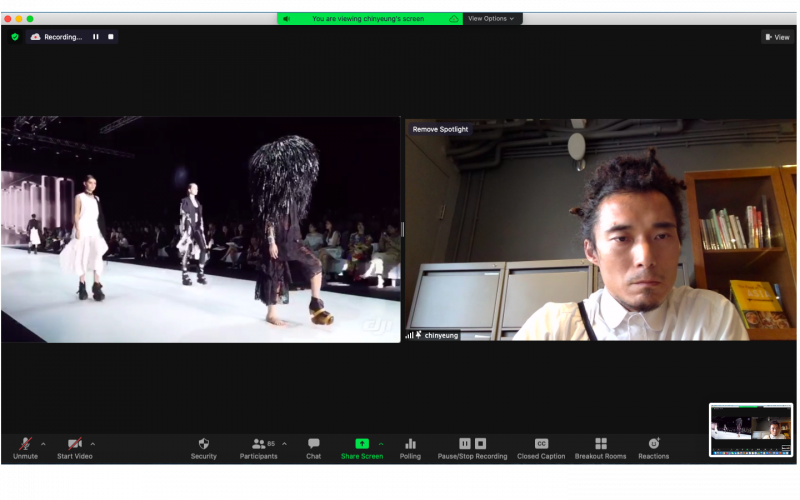Open audio options arrow beside Unmute
The image size is (800, 500).
[x=43, y=444]
